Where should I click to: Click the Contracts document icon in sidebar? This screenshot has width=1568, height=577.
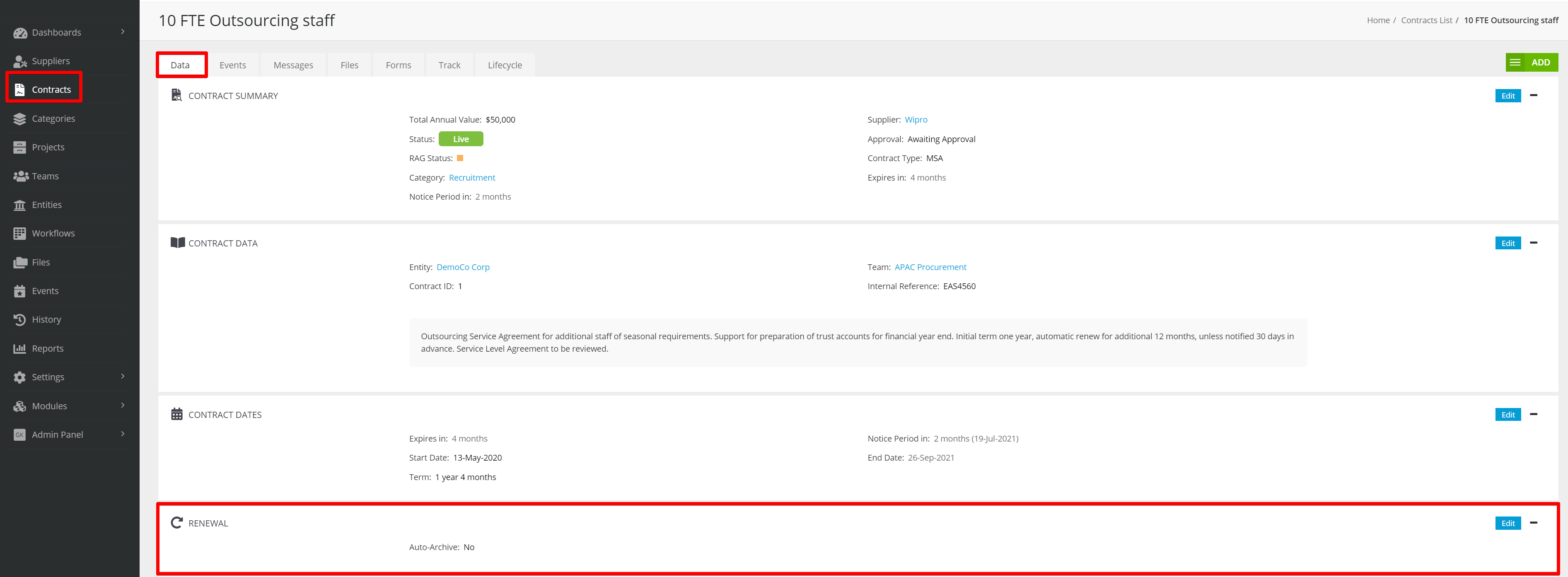tap(20, 90)
